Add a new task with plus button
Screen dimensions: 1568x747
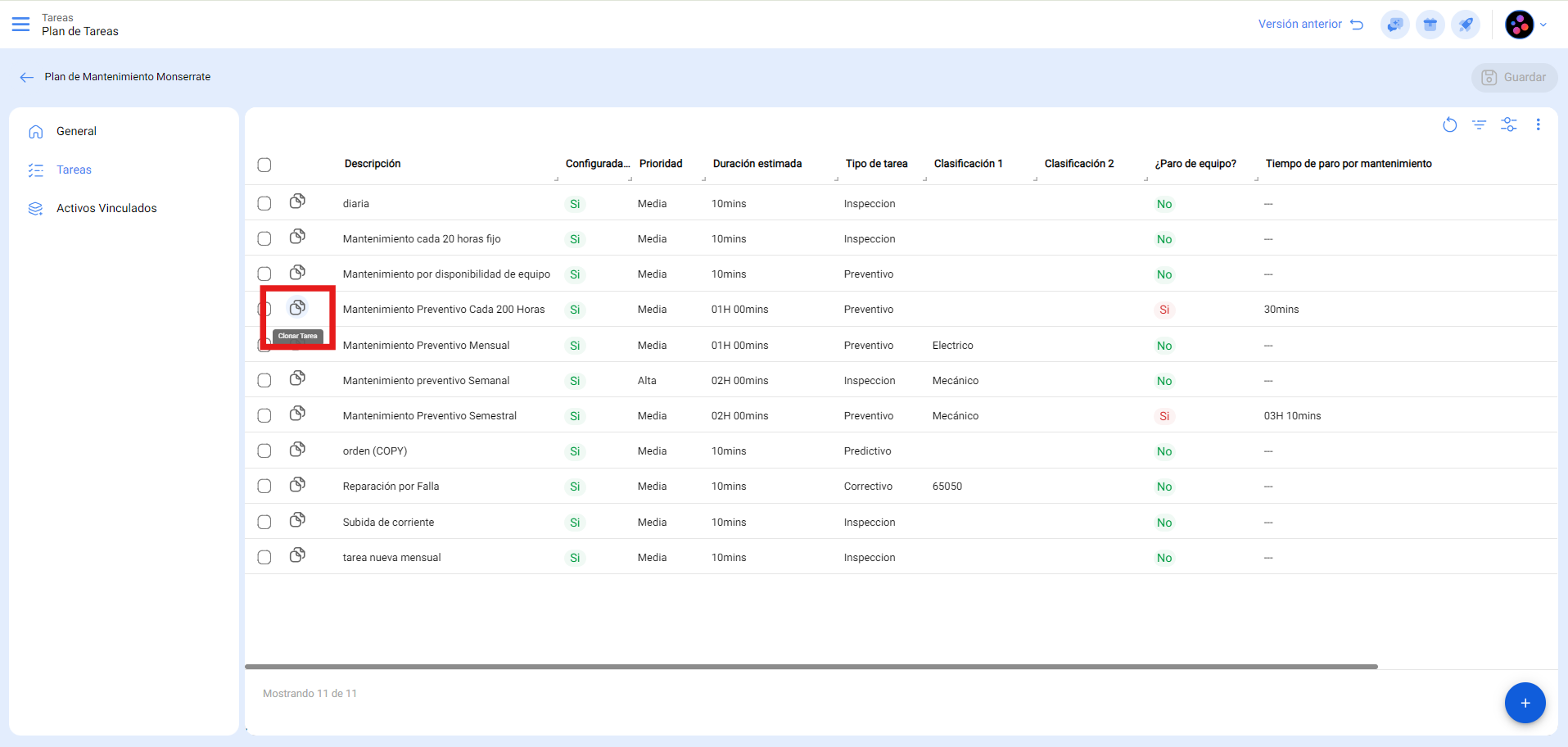[x=1525, y=703]
